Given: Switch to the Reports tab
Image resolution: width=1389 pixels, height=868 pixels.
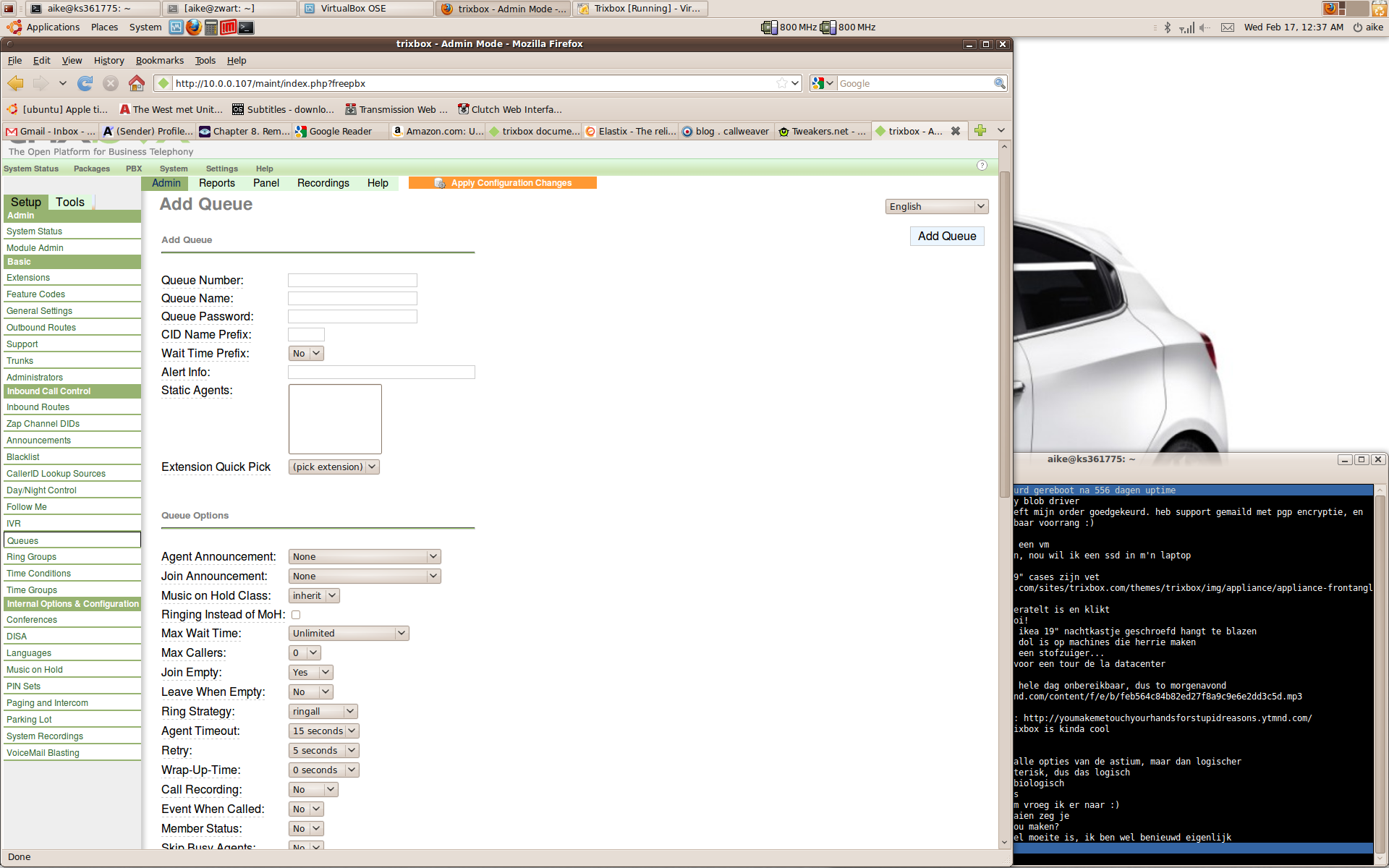Looking at the screenshot, I should [x=217, y=183].
